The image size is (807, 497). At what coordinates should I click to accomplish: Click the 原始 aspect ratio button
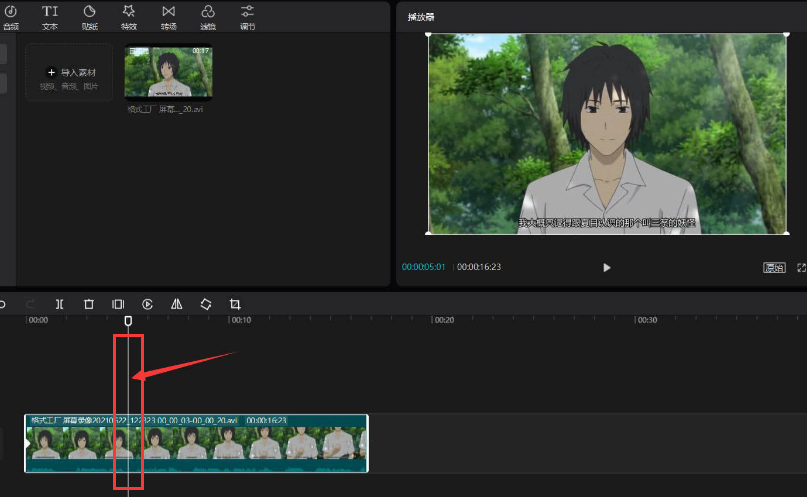pos(773,268)
